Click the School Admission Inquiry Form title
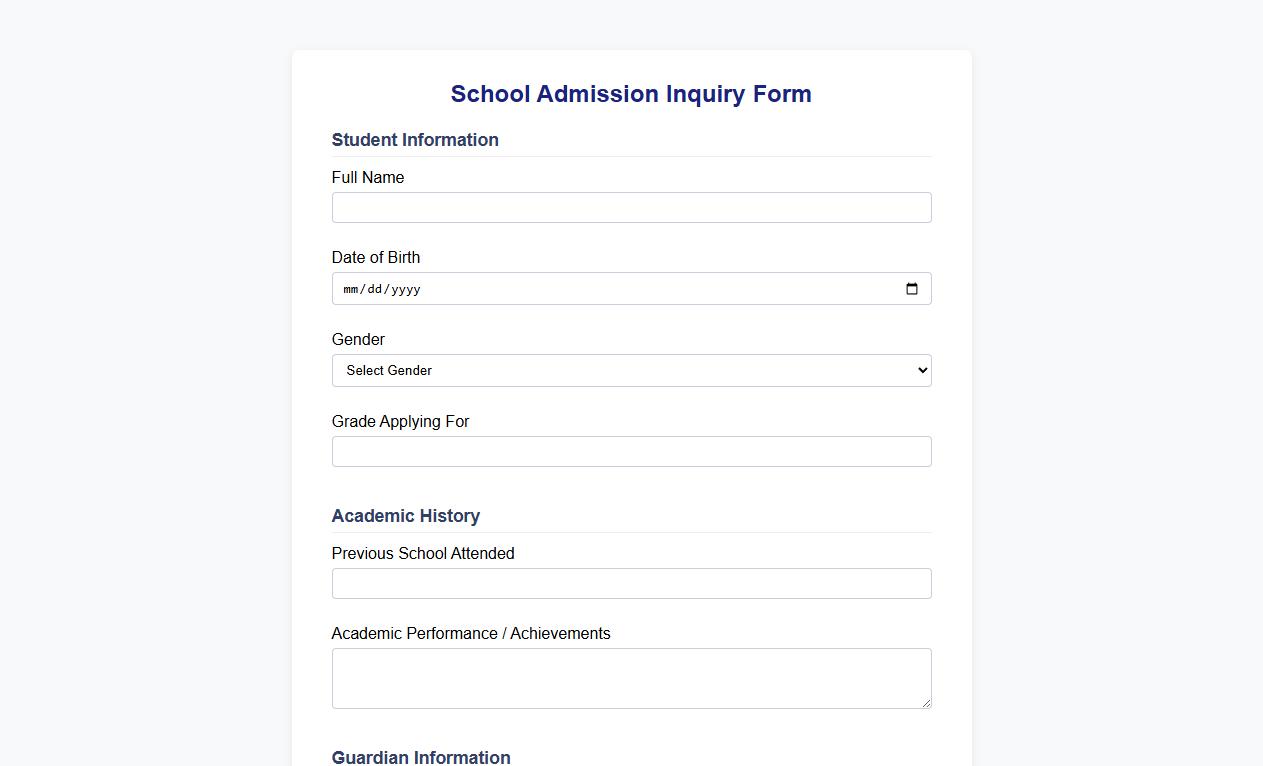Screen dimensions: 1263x766 coord(631,93)
